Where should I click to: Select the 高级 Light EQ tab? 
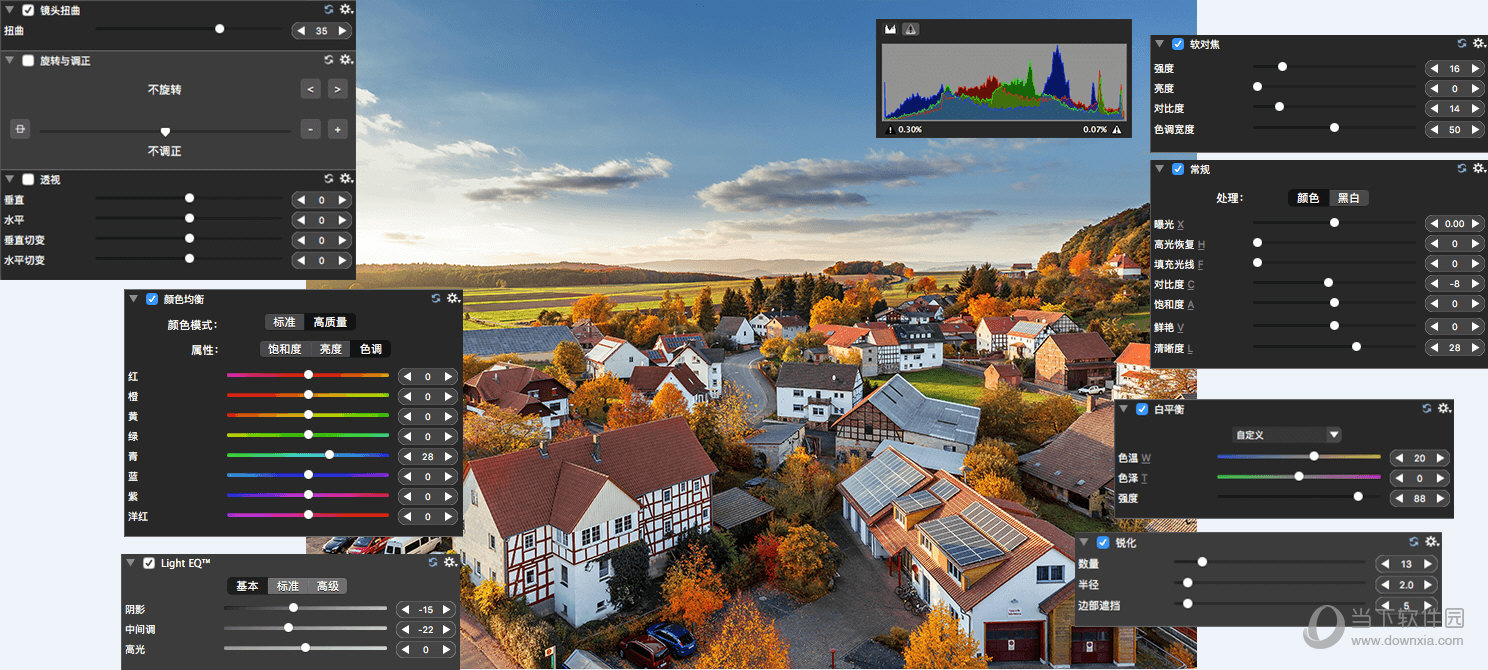[328, 586]
